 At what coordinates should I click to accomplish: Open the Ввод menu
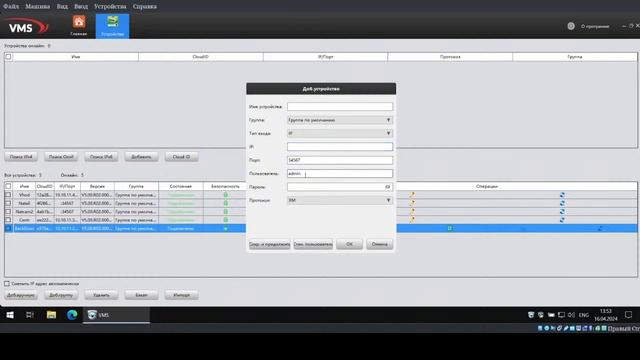pyautogui.click(x=81, y=7)
